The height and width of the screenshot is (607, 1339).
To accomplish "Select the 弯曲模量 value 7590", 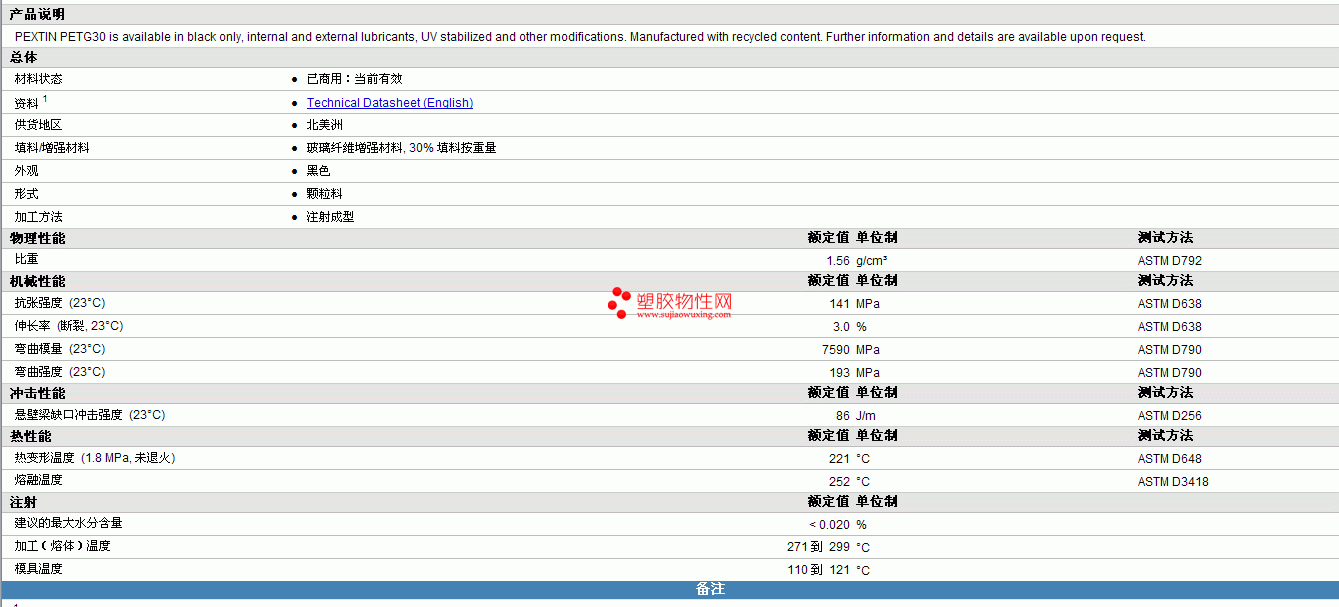I will tap(836, 350).
